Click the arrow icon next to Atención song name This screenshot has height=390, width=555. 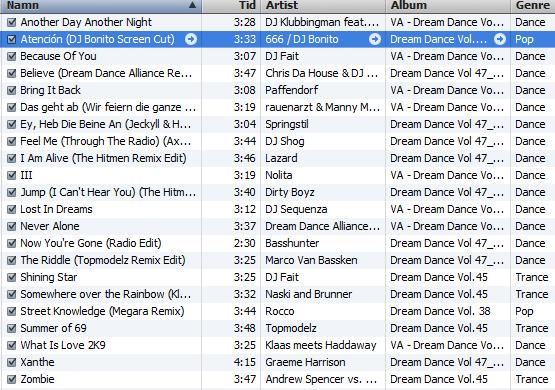click(191, 39)
